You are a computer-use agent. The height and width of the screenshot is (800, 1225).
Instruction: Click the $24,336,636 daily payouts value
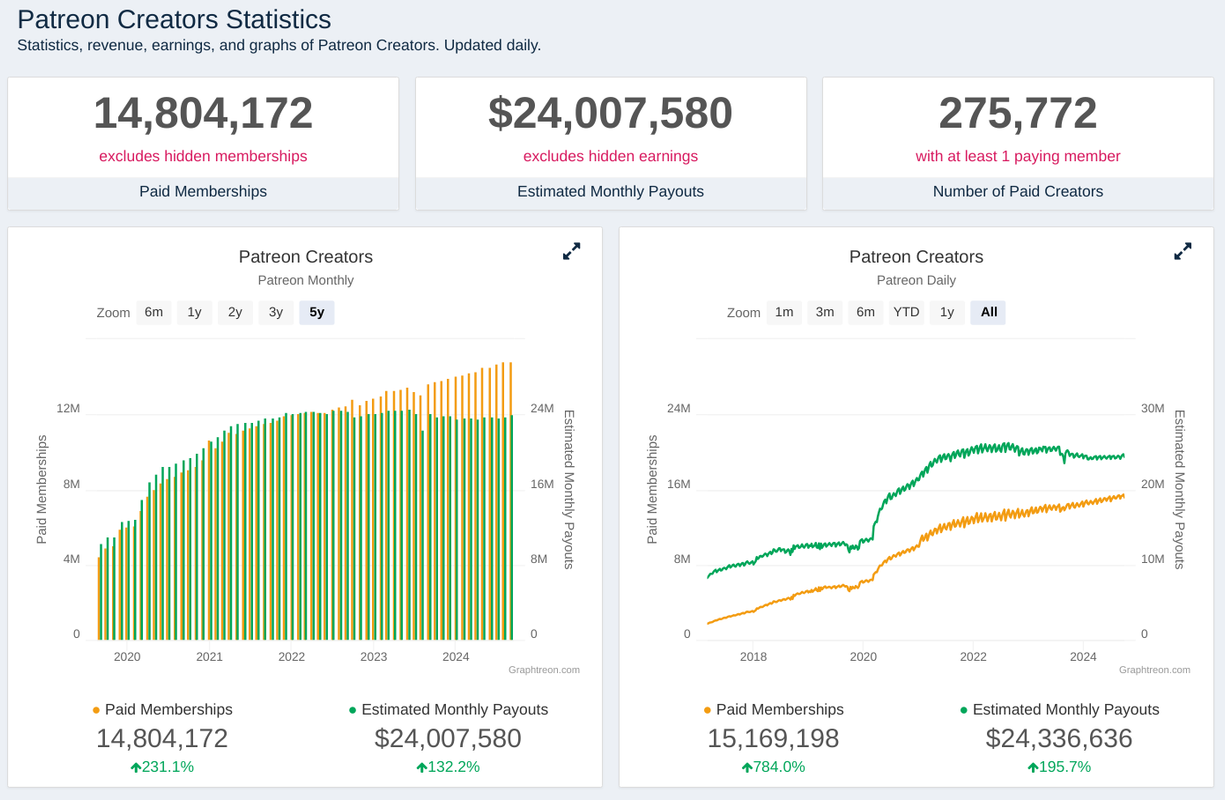1059,739
